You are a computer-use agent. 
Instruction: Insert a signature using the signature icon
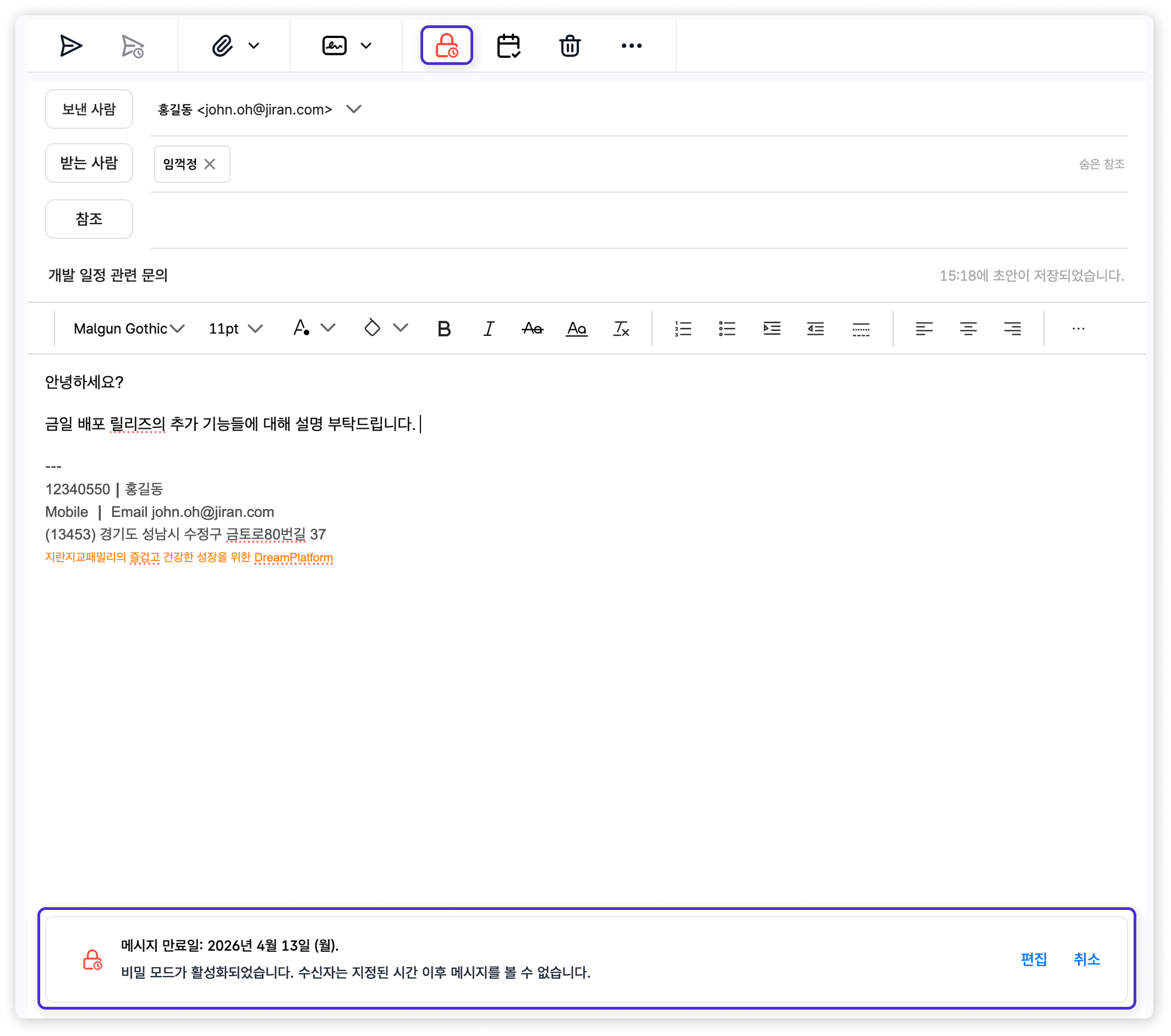[335, 46]
